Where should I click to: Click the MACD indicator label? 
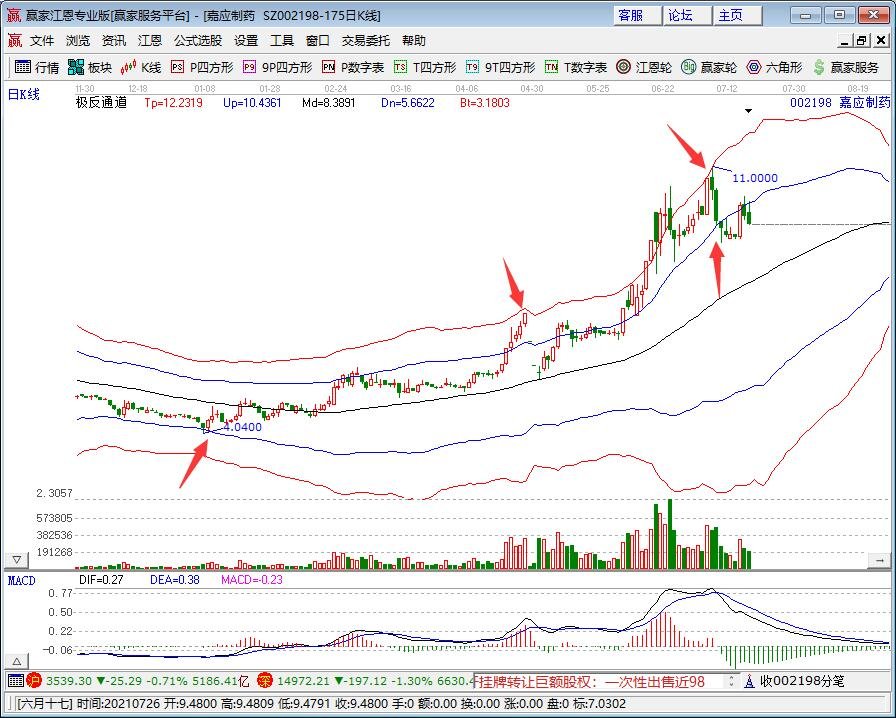point(22,581)
